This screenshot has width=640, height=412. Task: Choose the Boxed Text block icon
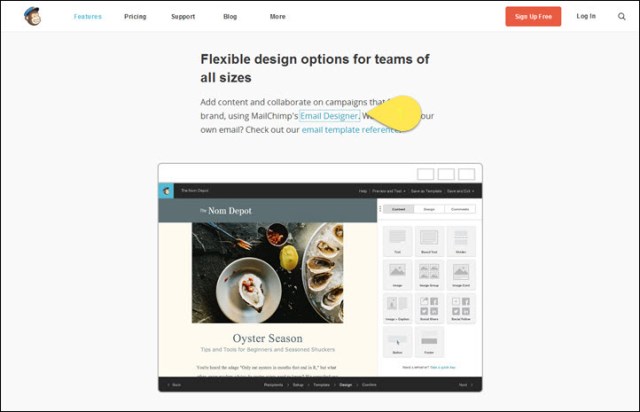click(429, 241)
